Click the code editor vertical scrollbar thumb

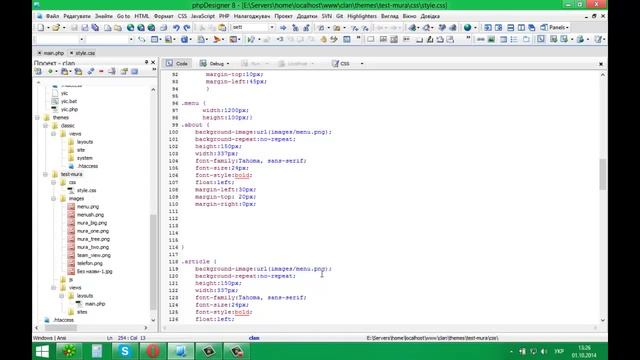pyautogui.click(x=603, y=174)
